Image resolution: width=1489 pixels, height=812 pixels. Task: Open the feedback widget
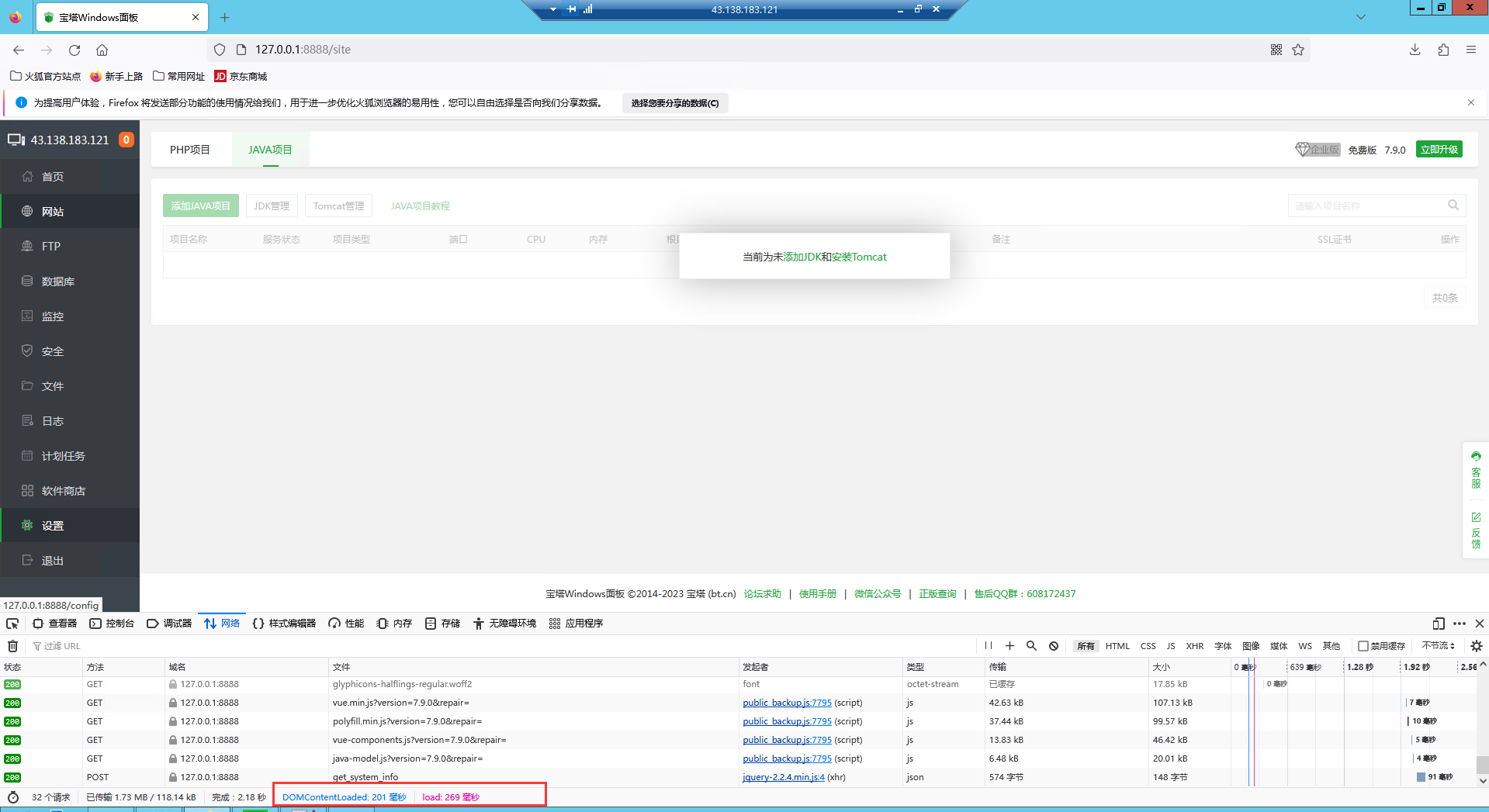[x=1476, y=530]
